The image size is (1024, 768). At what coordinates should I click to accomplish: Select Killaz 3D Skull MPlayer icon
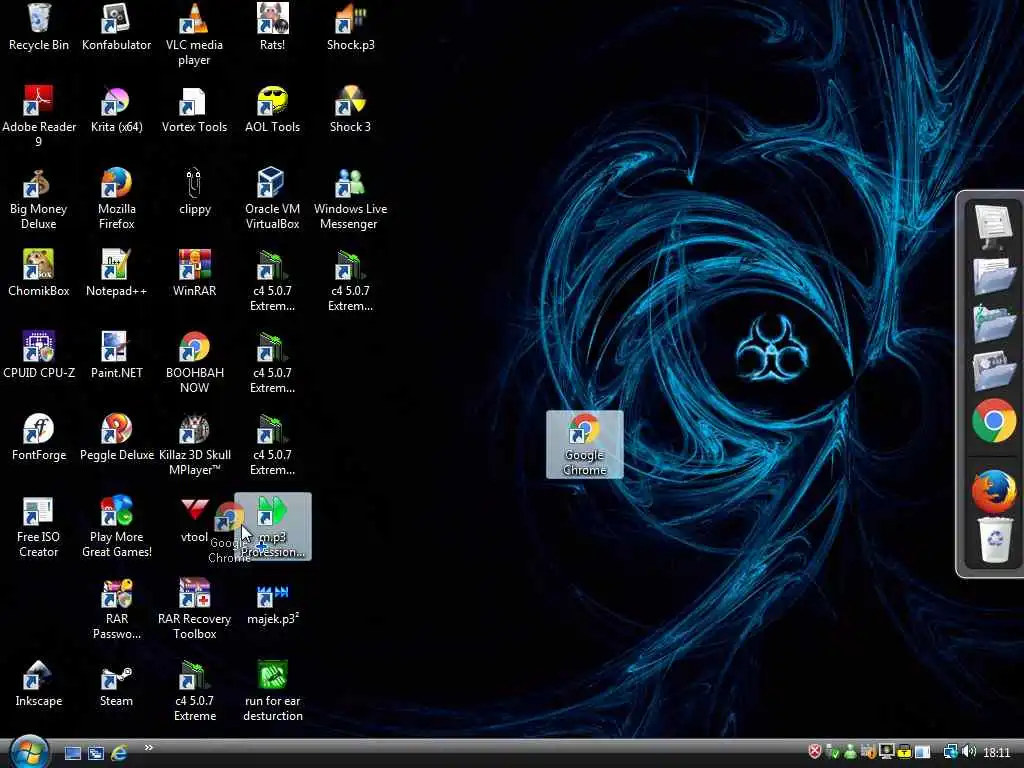(194, 445)
